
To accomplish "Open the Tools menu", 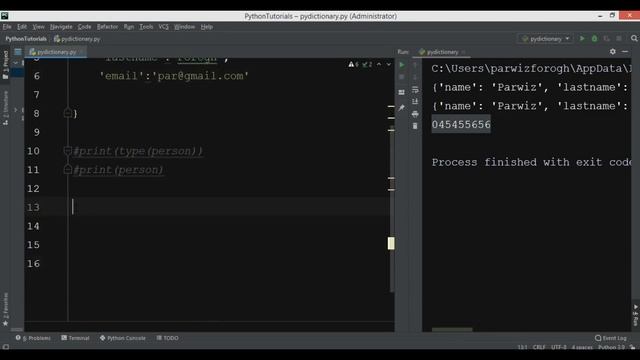I will (146, 27).
